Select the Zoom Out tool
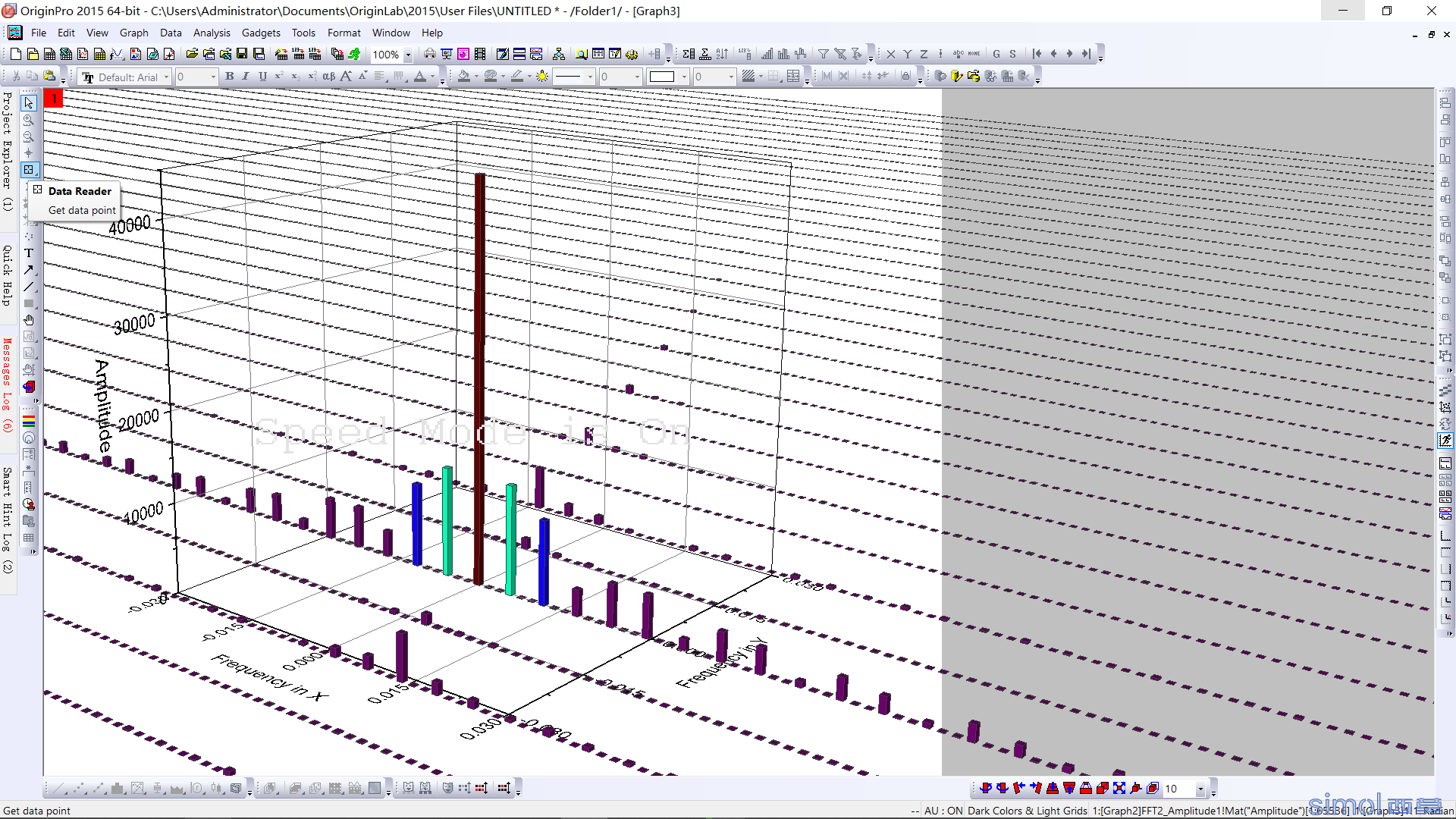This screenshot has height=819, width=1456. click(29, 136)
